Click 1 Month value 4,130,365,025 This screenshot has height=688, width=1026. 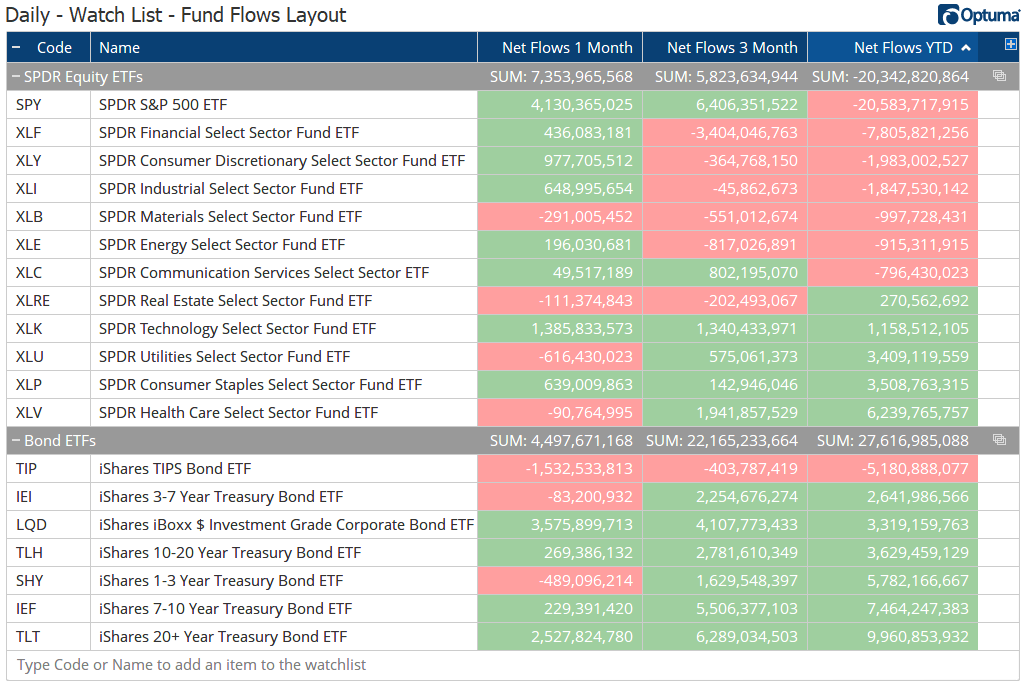[x=582, y=105]
